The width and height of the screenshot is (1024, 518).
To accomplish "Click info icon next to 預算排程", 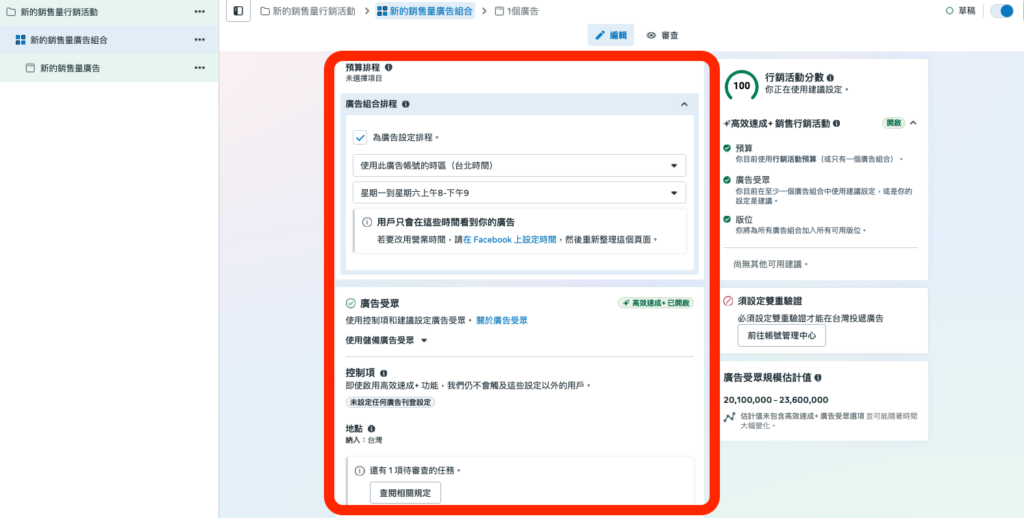I will (389, 67).
